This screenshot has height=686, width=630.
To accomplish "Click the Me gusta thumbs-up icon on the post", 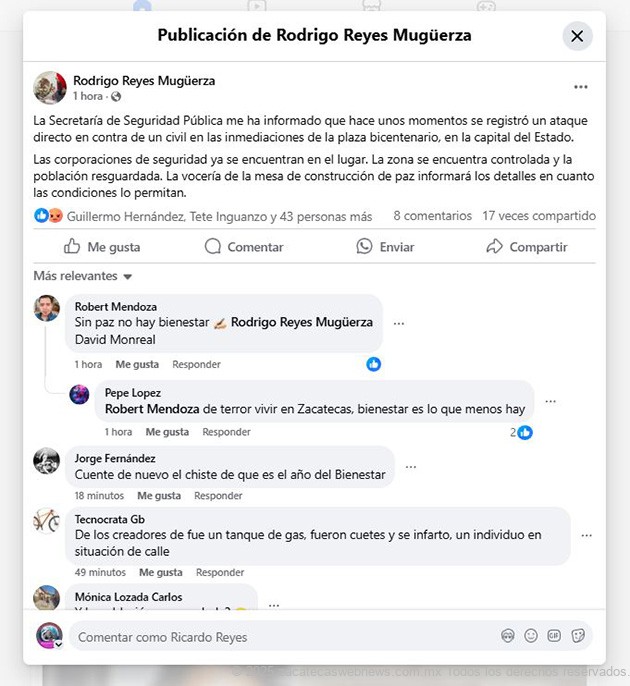I will pyautogui.click(x=72, y=246).
